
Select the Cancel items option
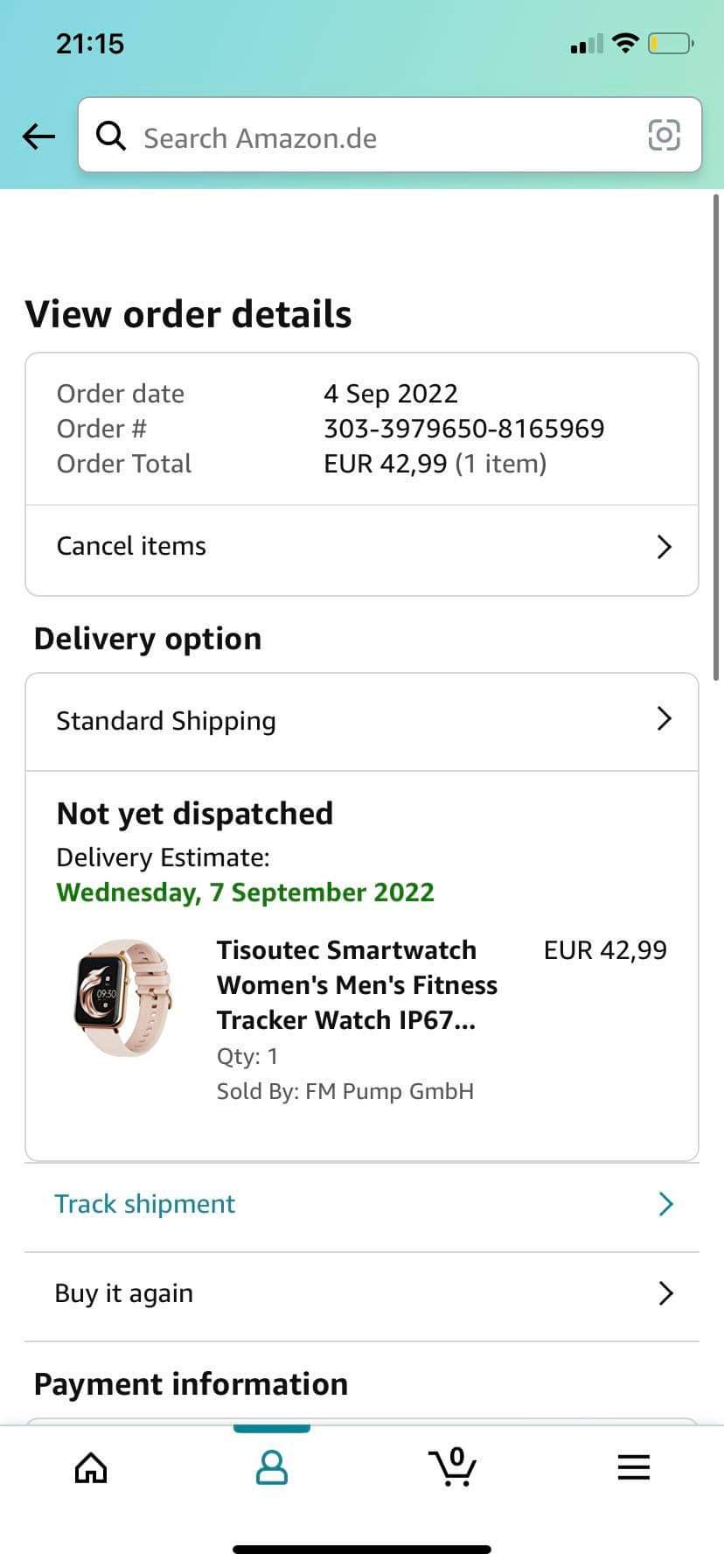(131, 546)
